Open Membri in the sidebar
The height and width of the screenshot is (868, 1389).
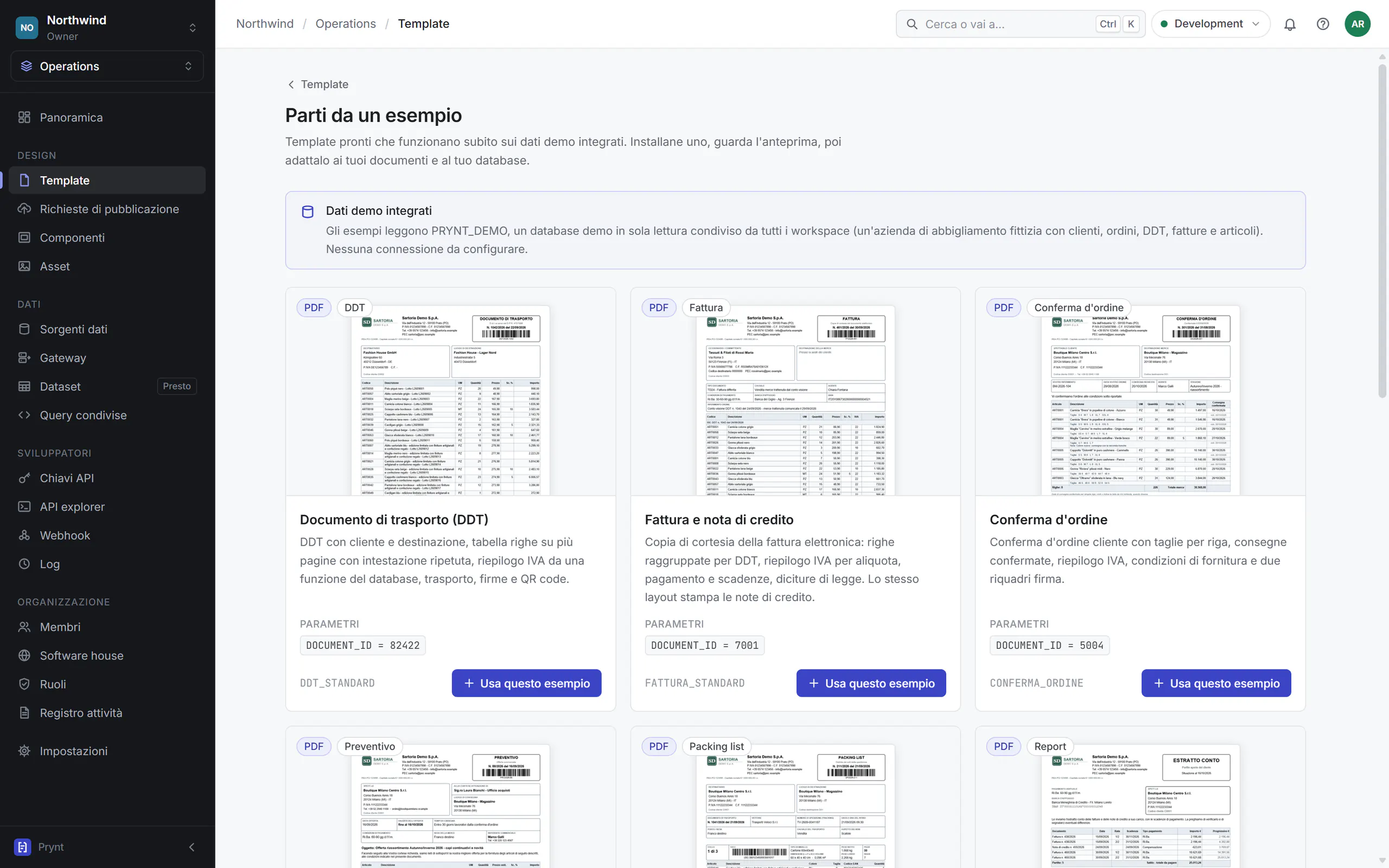click(x=107, y=627)
